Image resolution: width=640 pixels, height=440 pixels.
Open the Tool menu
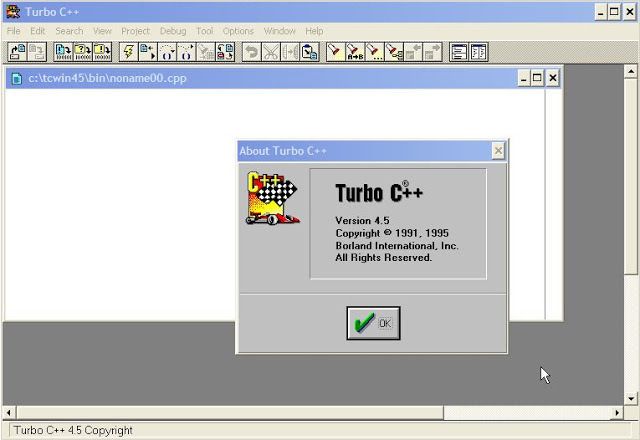point(204,31)
